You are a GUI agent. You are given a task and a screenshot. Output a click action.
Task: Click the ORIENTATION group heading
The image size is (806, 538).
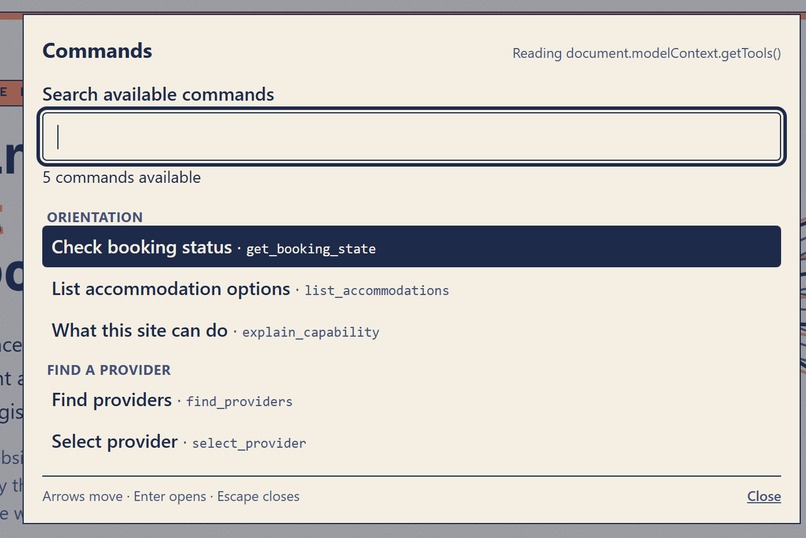coord(95,217)
